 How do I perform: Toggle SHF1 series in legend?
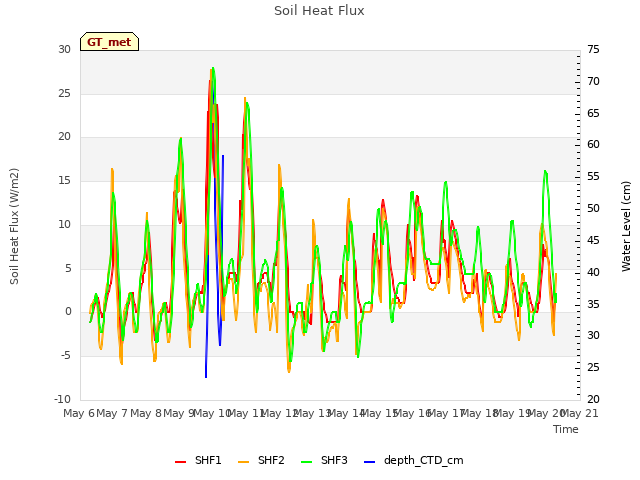click(x=198, y=460)
